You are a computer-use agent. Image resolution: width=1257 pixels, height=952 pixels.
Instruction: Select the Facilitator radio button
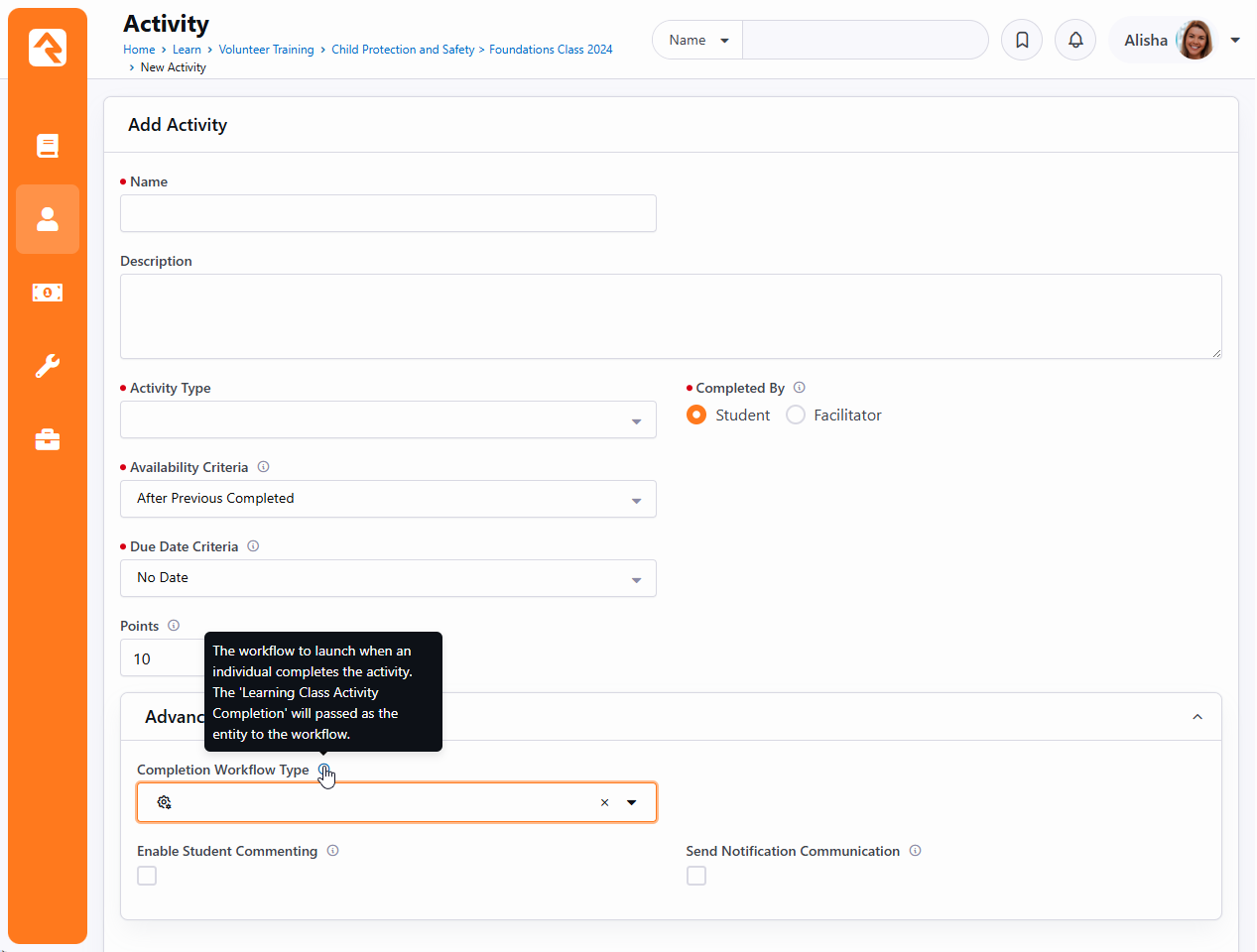tap(796, 416)
